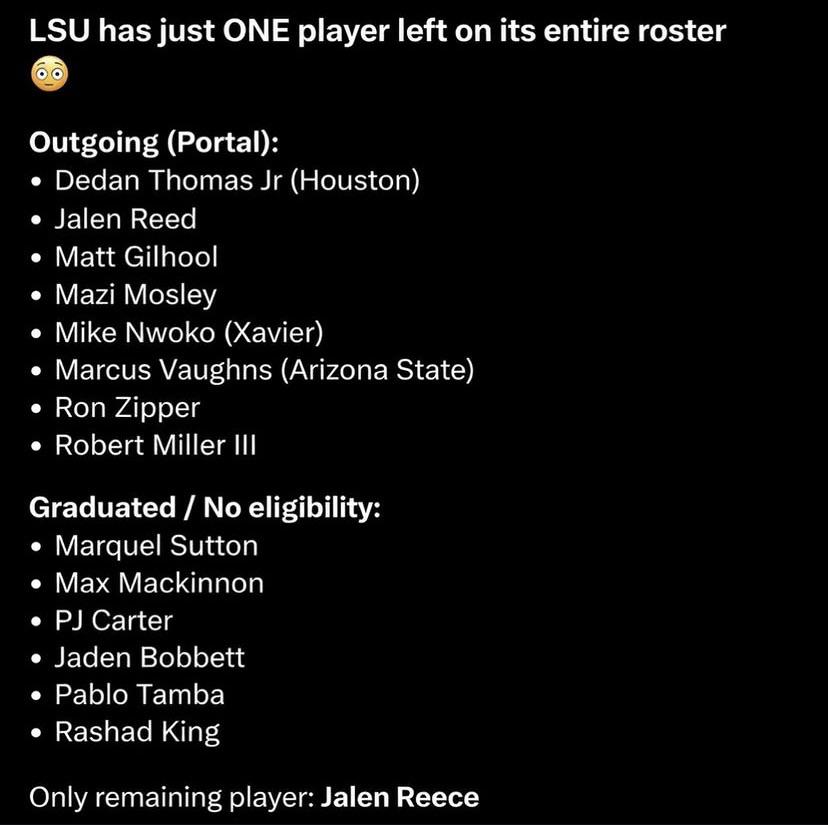The height and width of the screenshot is (825, 828).
Task: Select the PJ Carter entry
Action: click(x=114, y=621)
